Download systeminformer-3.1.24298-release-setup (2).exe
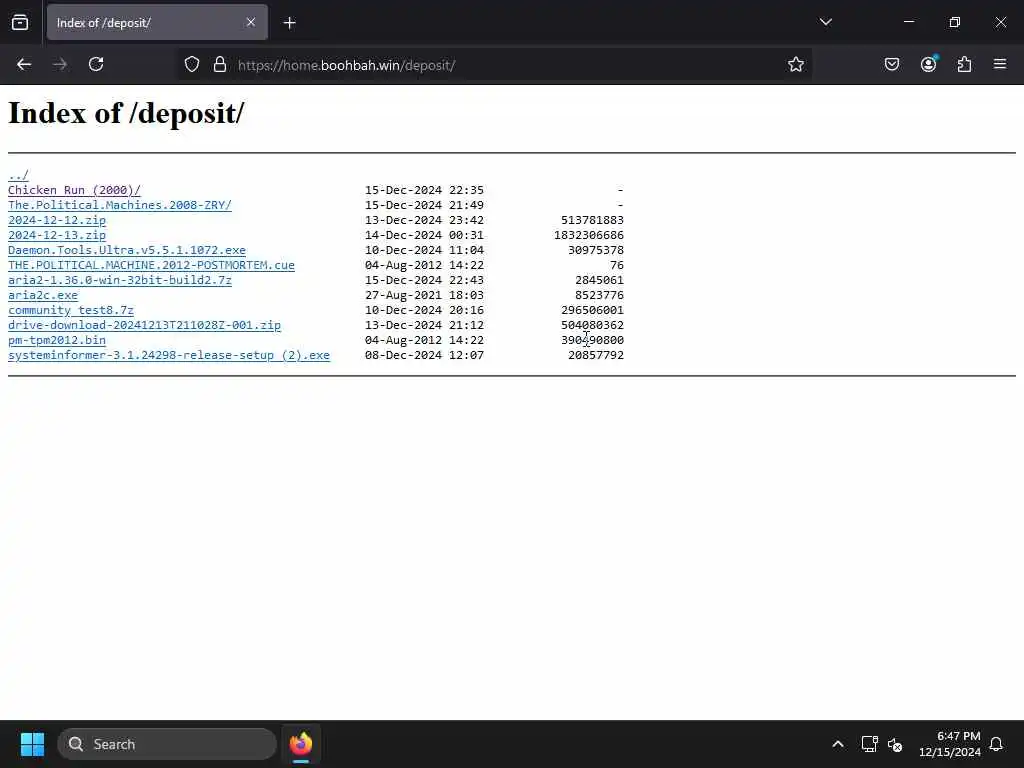This screenshot has width=1024, height=768. pyautogui.click(x=169, y=355)
